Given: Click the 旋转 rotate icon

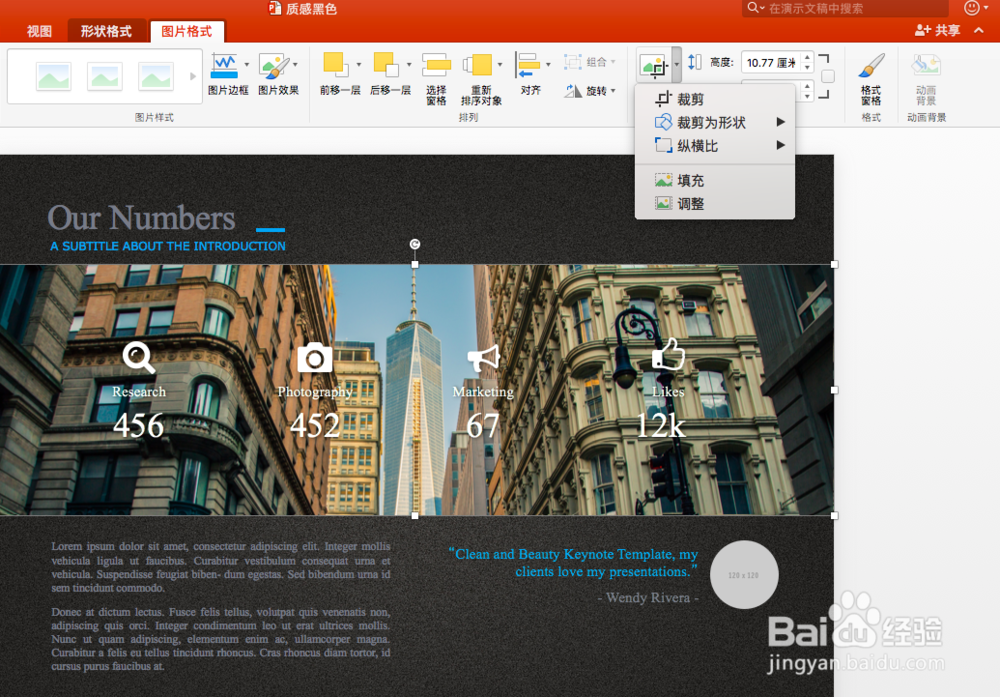Looking at the screenshot, I should tap(573, 91).
